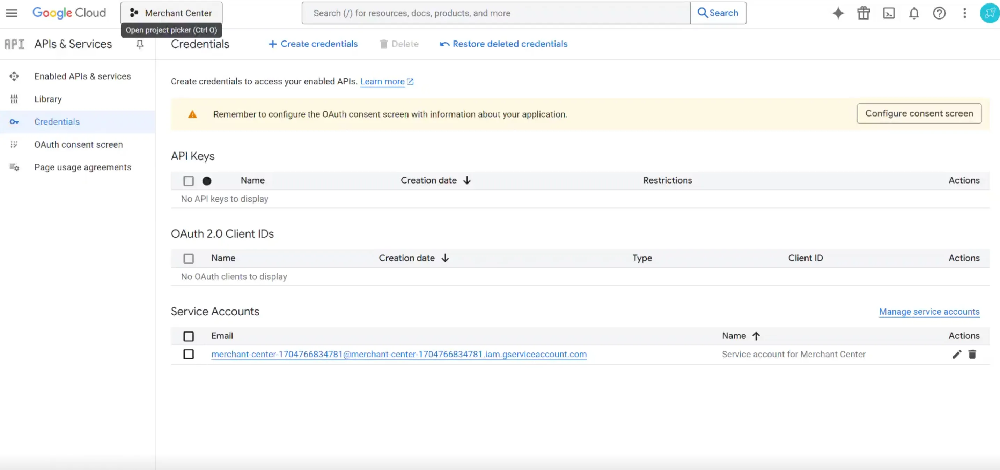Open the Merchant Center project picker
This screenshot has width=1000, height=470.
click(x=171, y=13)
